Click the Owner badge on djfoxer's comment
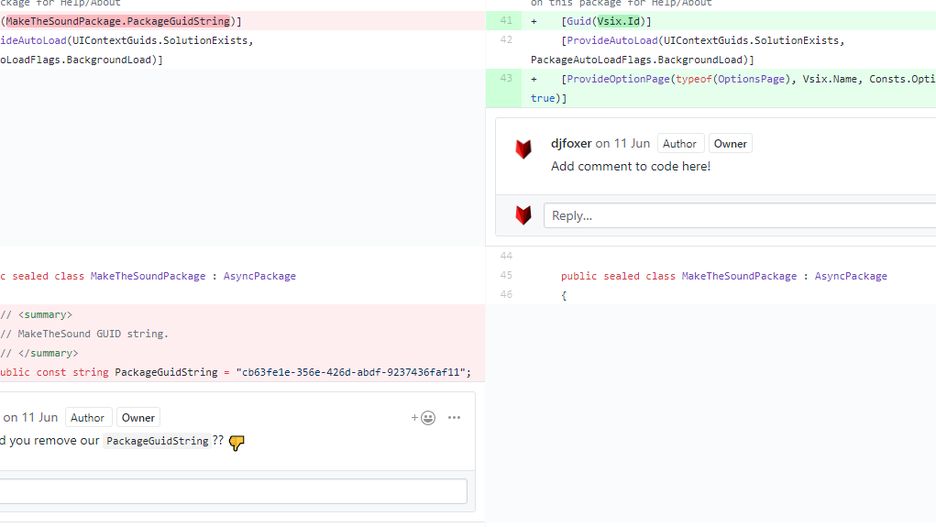Viewport: 936px width, 527px height. pos(730,144)
